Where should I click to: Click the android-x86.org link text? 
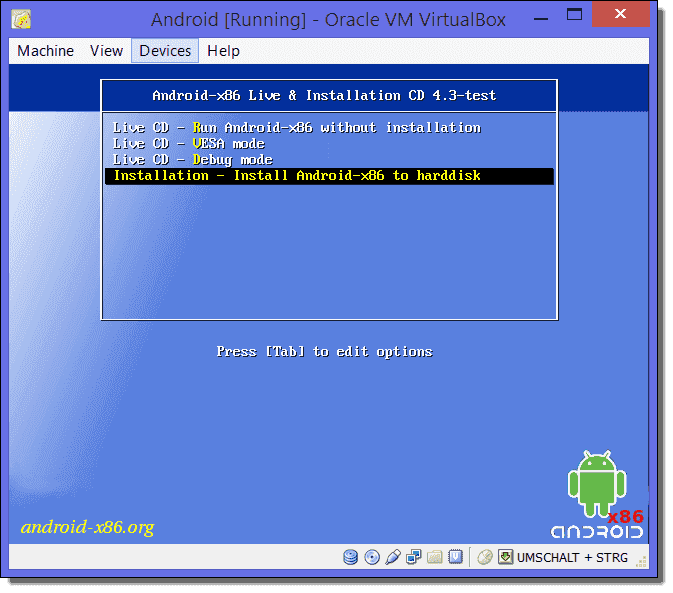88,527
